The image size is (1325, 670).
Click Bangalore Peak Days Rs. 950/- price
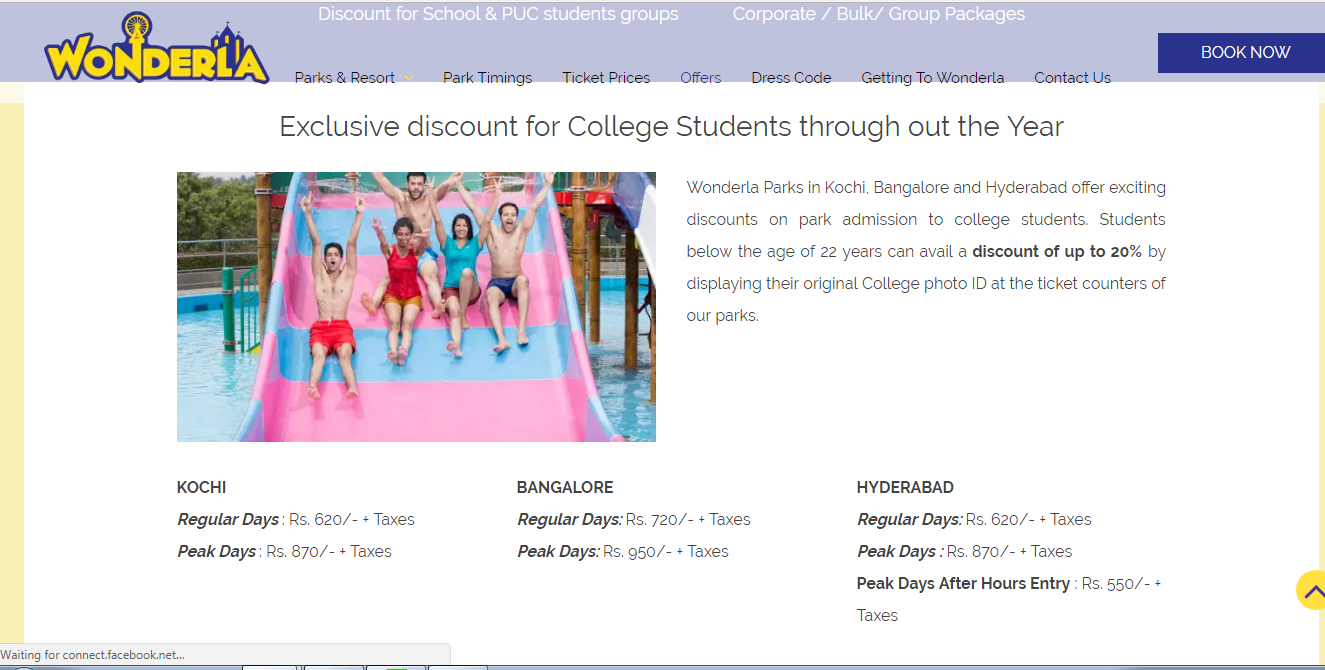(x=637, y=552)
